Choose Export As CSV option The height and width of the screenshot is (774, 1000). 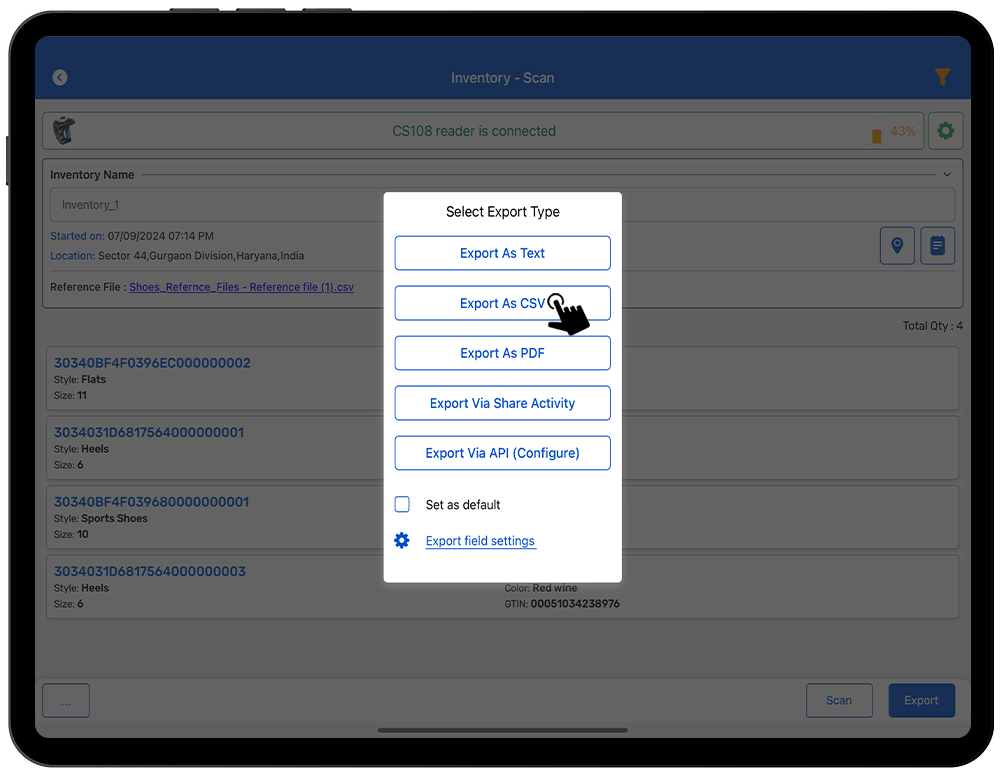click(502, 303)
